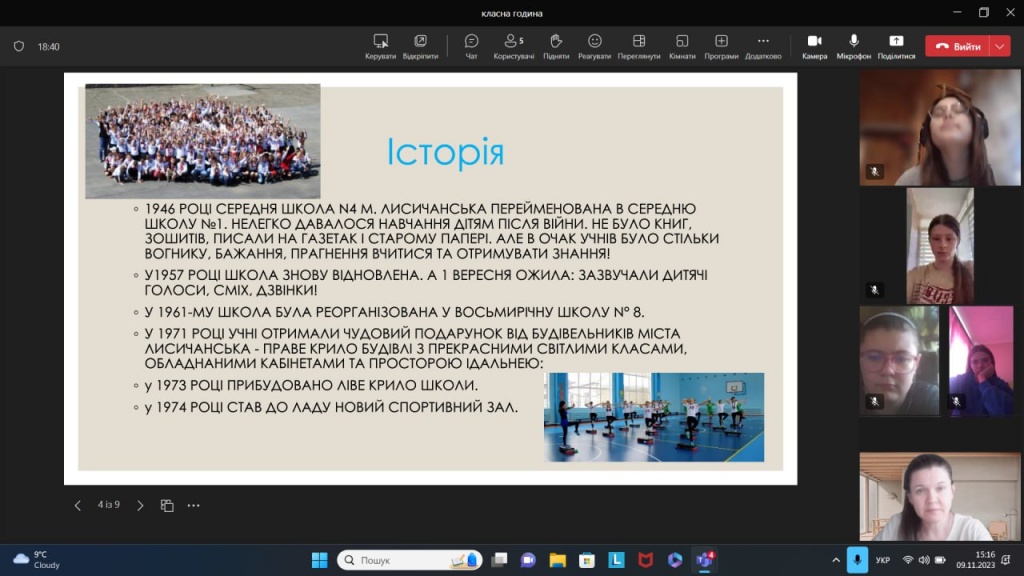The image size is (1024, 576).
Task: Toggle the Камера camera on or off
Action: [814, 46]
